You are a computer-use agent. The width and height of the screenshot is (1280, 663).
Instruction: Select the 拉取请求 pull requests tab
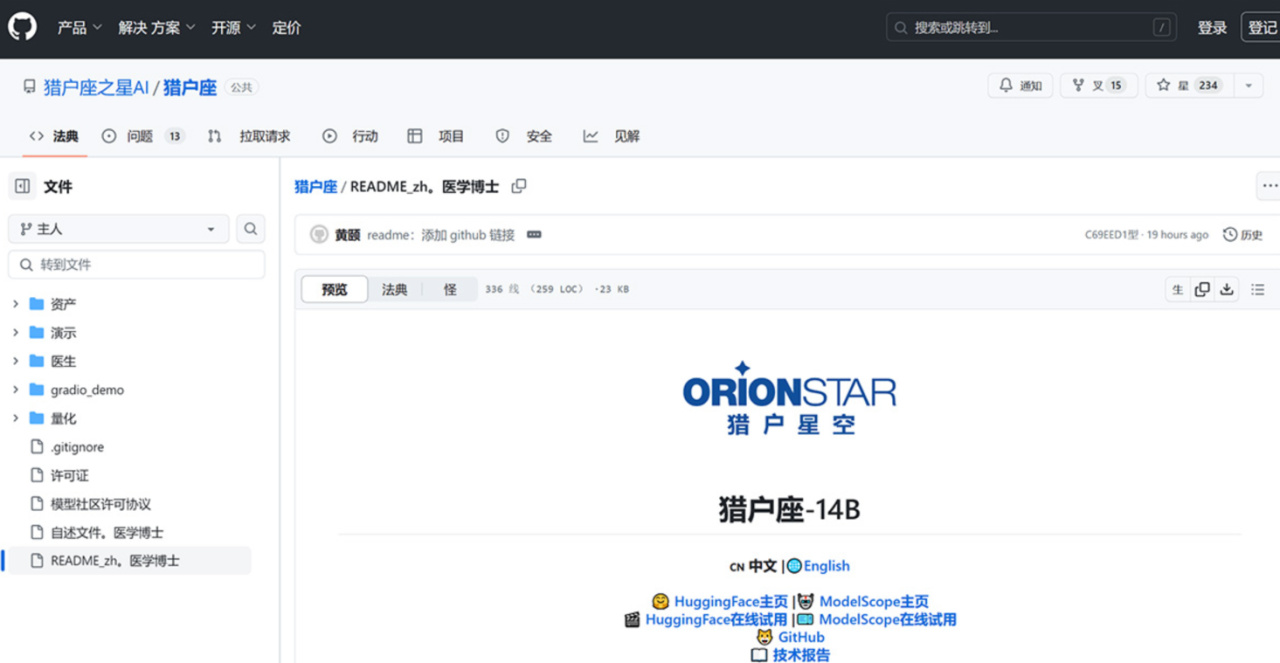coord(249,136)
